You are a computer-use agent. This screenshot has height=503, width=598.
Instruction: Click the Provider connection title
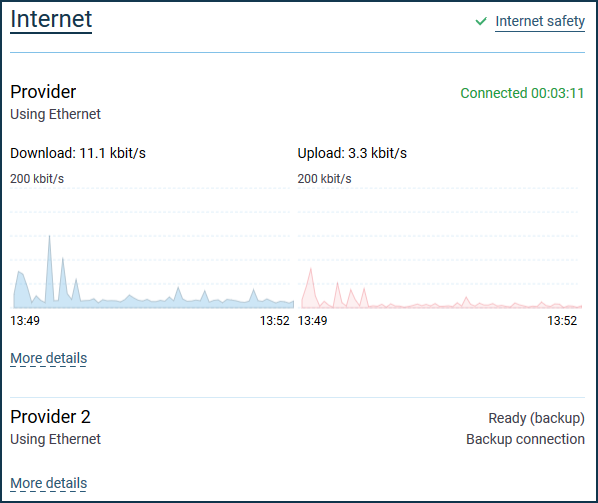[43, 92]
